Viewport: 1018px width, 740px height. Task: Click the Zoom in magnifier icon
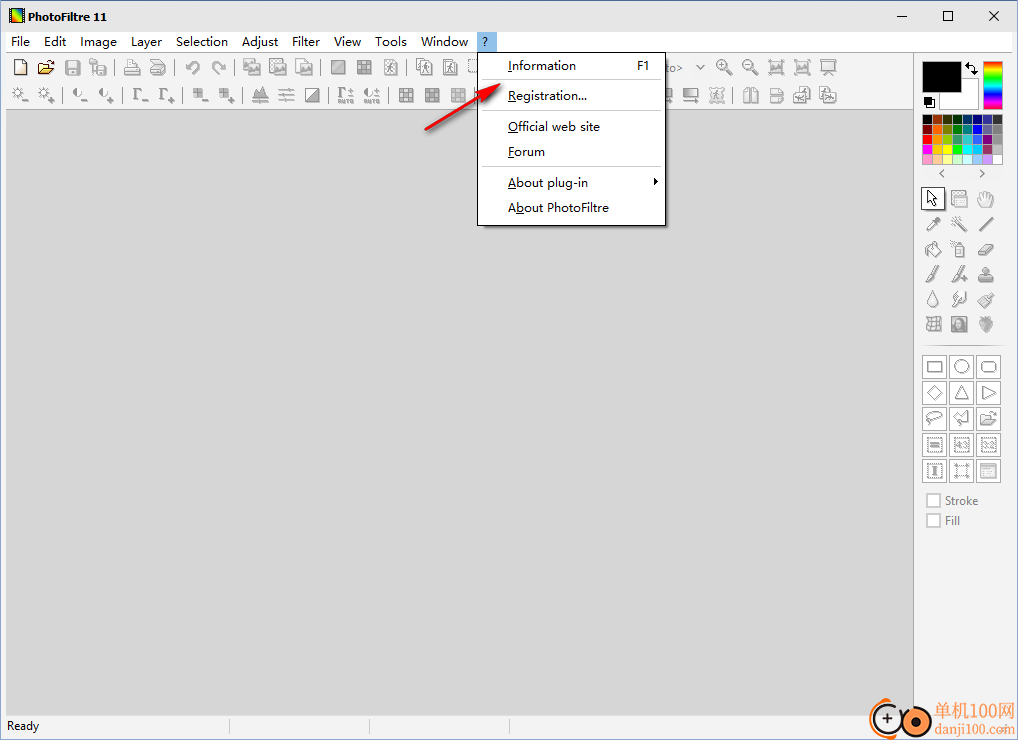[724, 68]
